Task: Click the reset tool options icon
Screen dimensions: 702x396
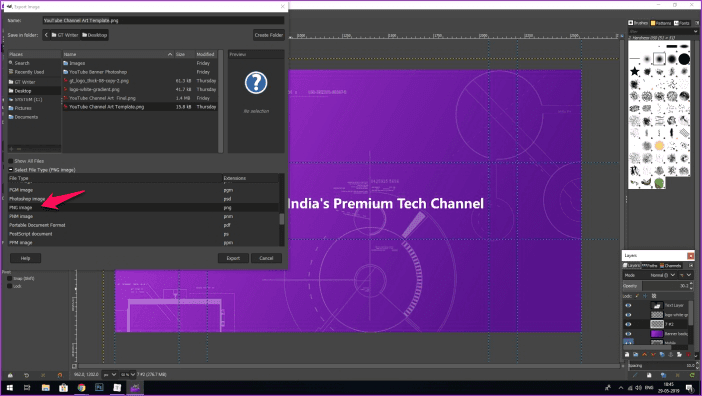Action: click(x=60, y=375)
